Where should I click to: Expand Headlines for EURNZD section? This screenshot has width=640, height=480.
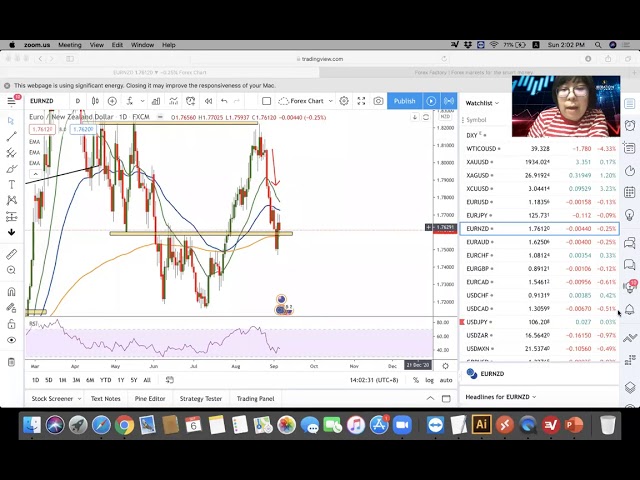pyautogui.click(x=500, y=397)
